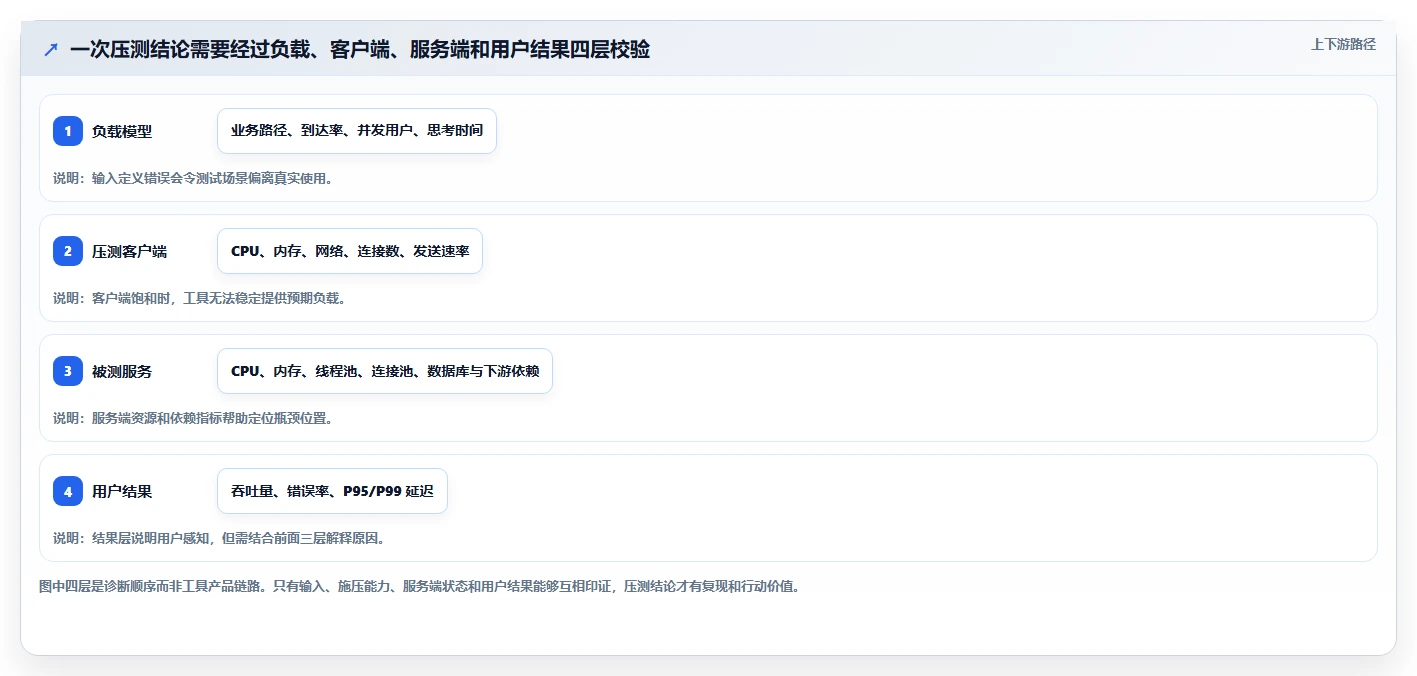The image size is (1417, 676).
Task: Click the 业务路径、到达率、并发用户、思考时间 chip
Action: click(x=357, y=131)
